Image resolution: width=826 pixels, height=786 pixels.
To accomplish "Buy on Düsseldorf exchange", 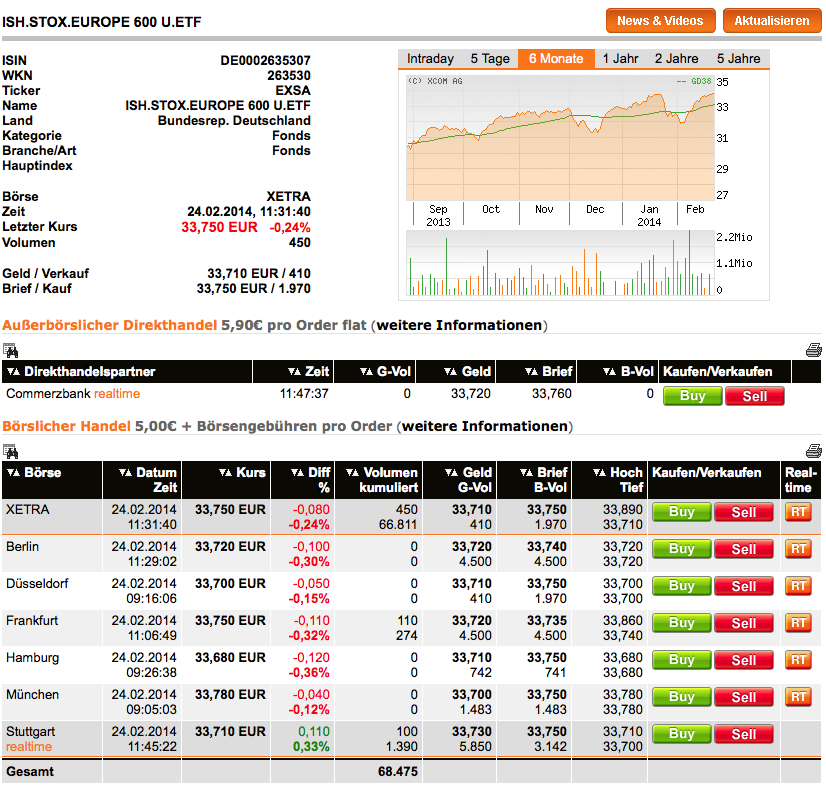I will click(x=682, y=586).
